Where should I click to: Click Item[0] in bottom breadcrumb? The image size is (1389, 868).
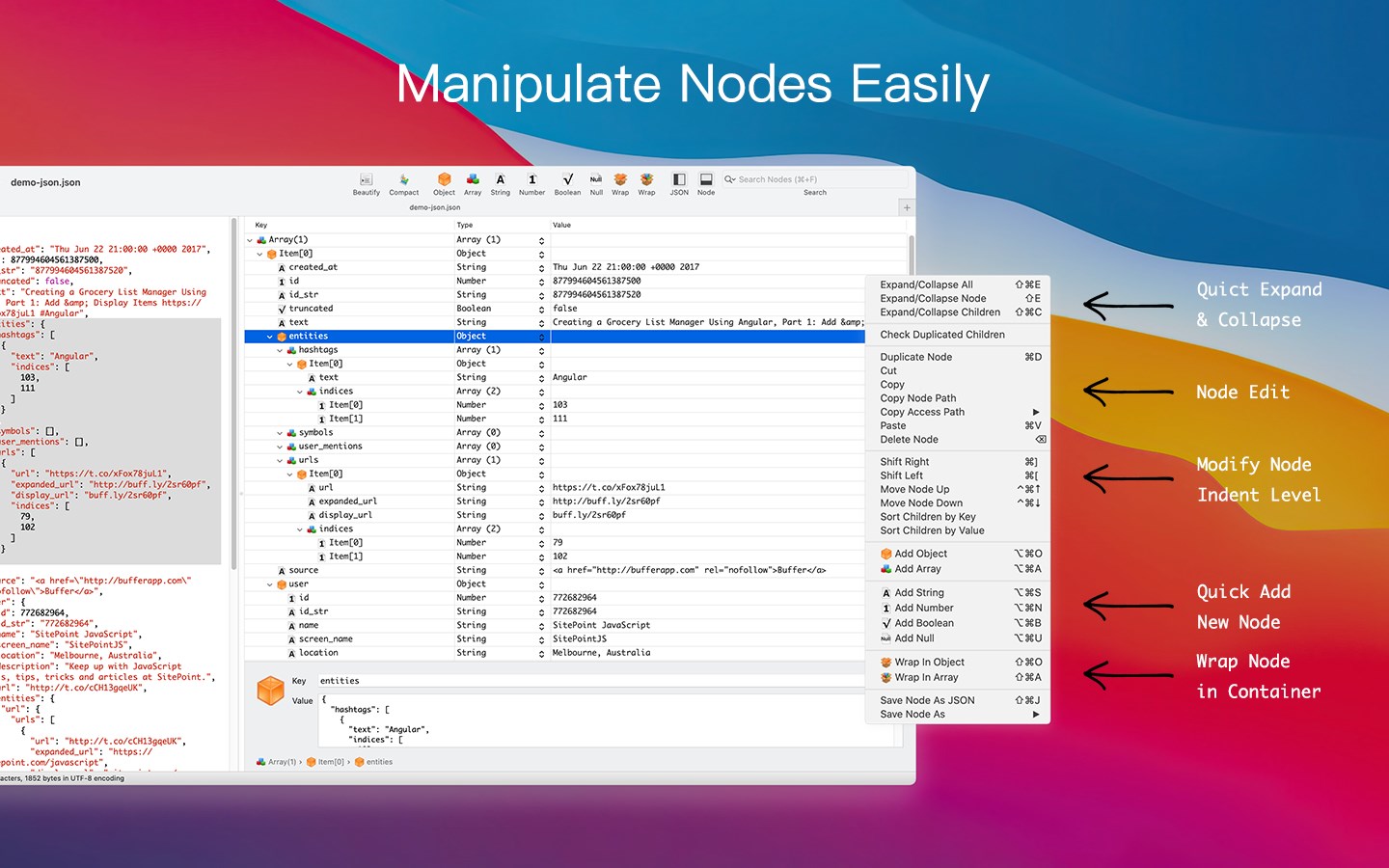coord(326,762)
